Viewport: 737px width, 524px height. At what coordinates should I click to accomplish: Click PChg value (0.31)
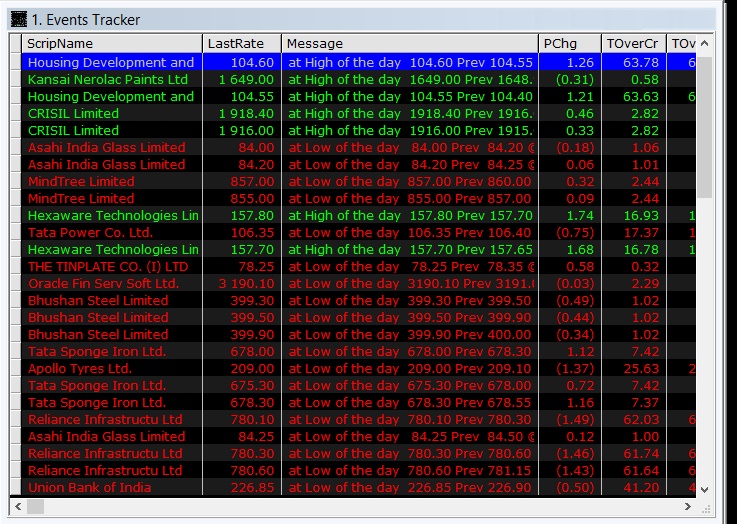point(575,79)
